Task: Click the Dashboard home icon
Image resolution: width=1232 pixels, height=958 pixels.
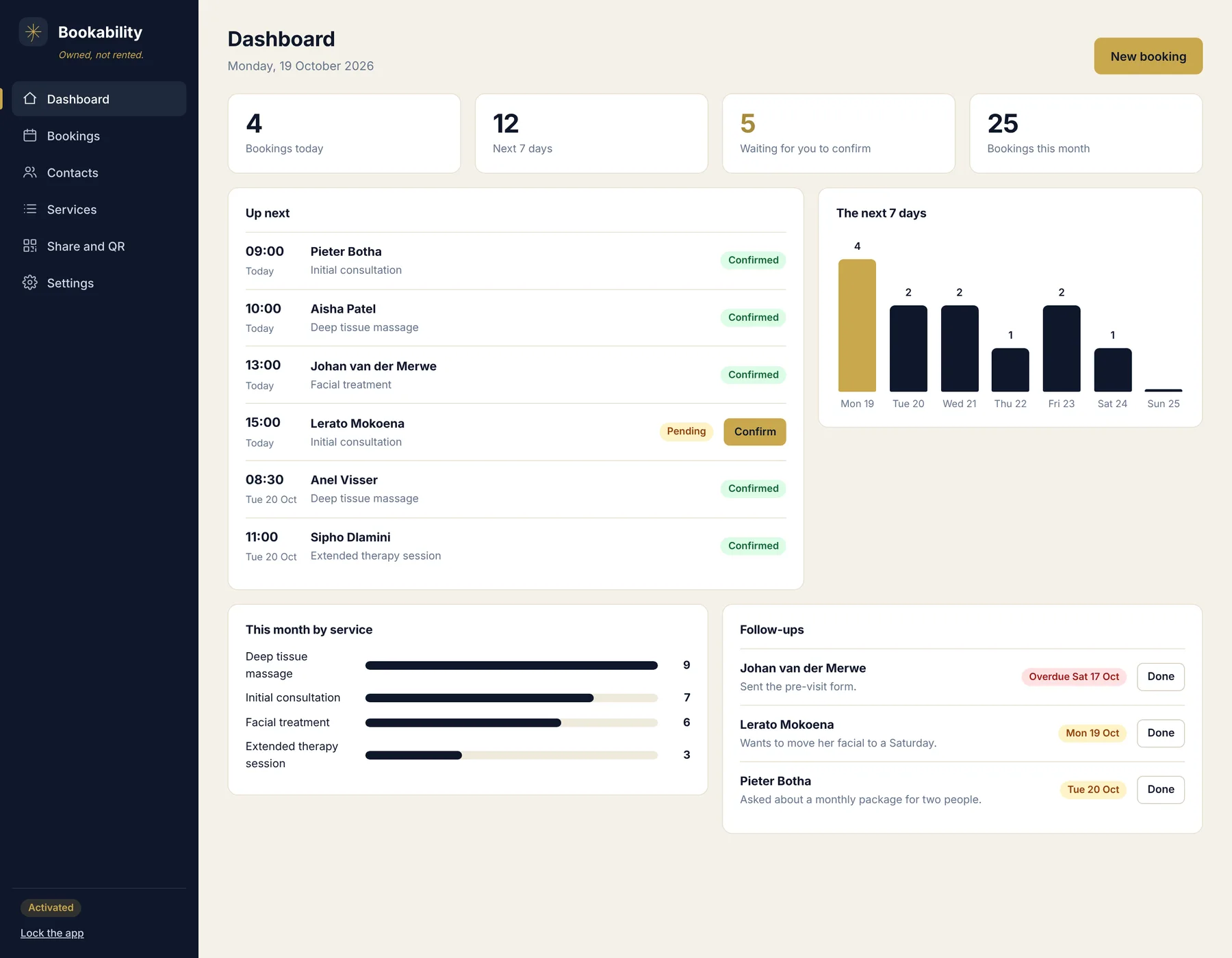Action: click(x=30, y=99)
